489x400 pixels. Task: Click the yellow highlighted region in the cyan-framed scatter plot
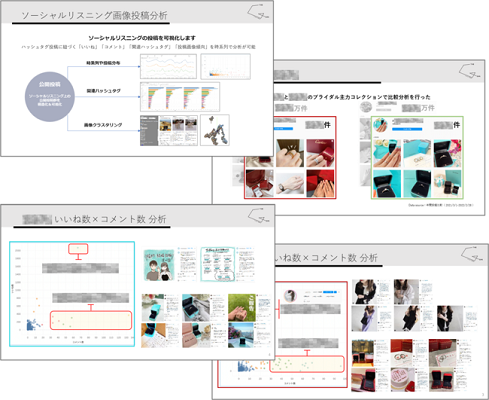point(91,320)
